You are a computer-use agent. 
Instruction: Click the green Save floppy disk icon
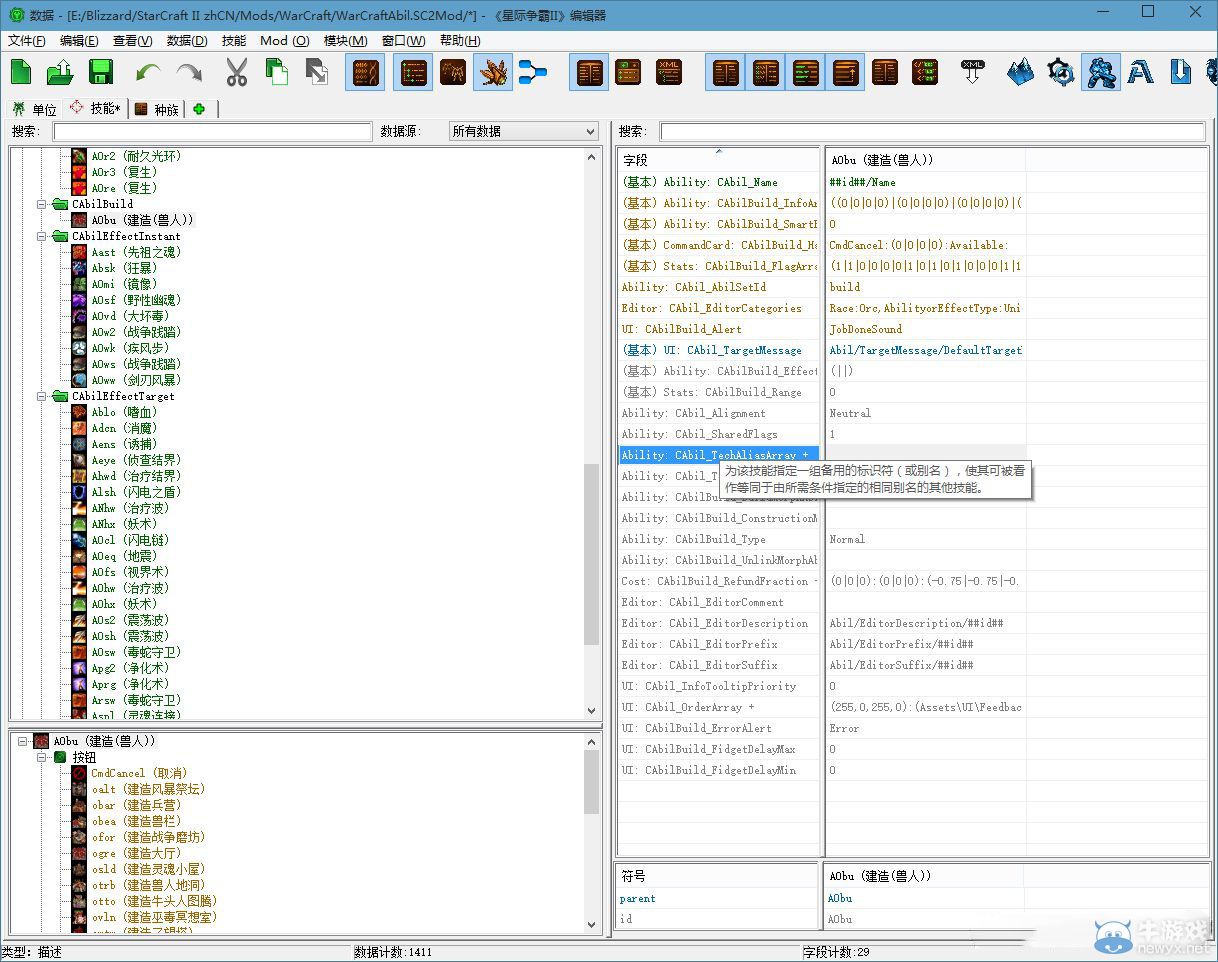point(100,72)
